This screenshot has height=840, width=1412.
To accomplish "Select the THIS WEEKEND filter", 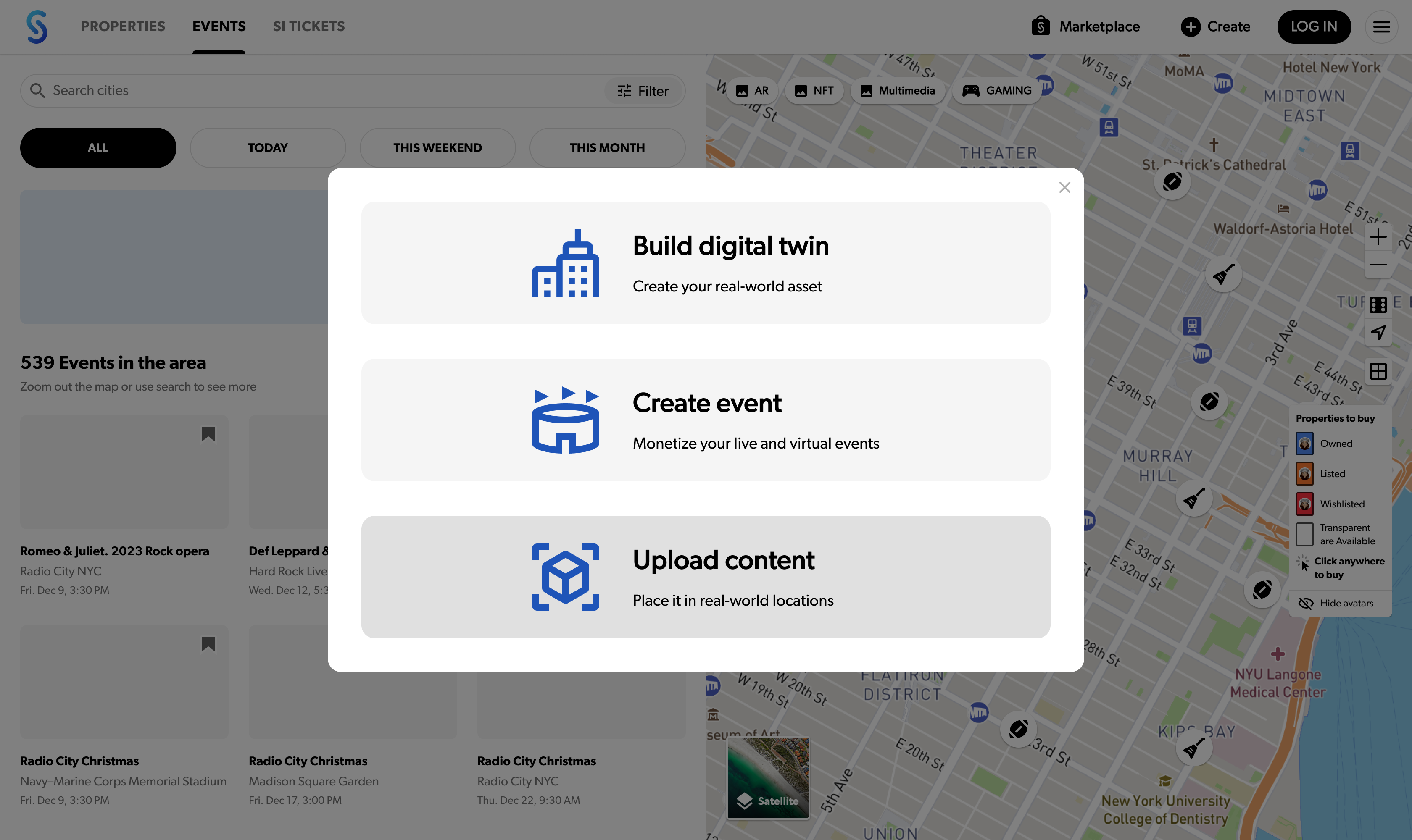I will [437, 148].
